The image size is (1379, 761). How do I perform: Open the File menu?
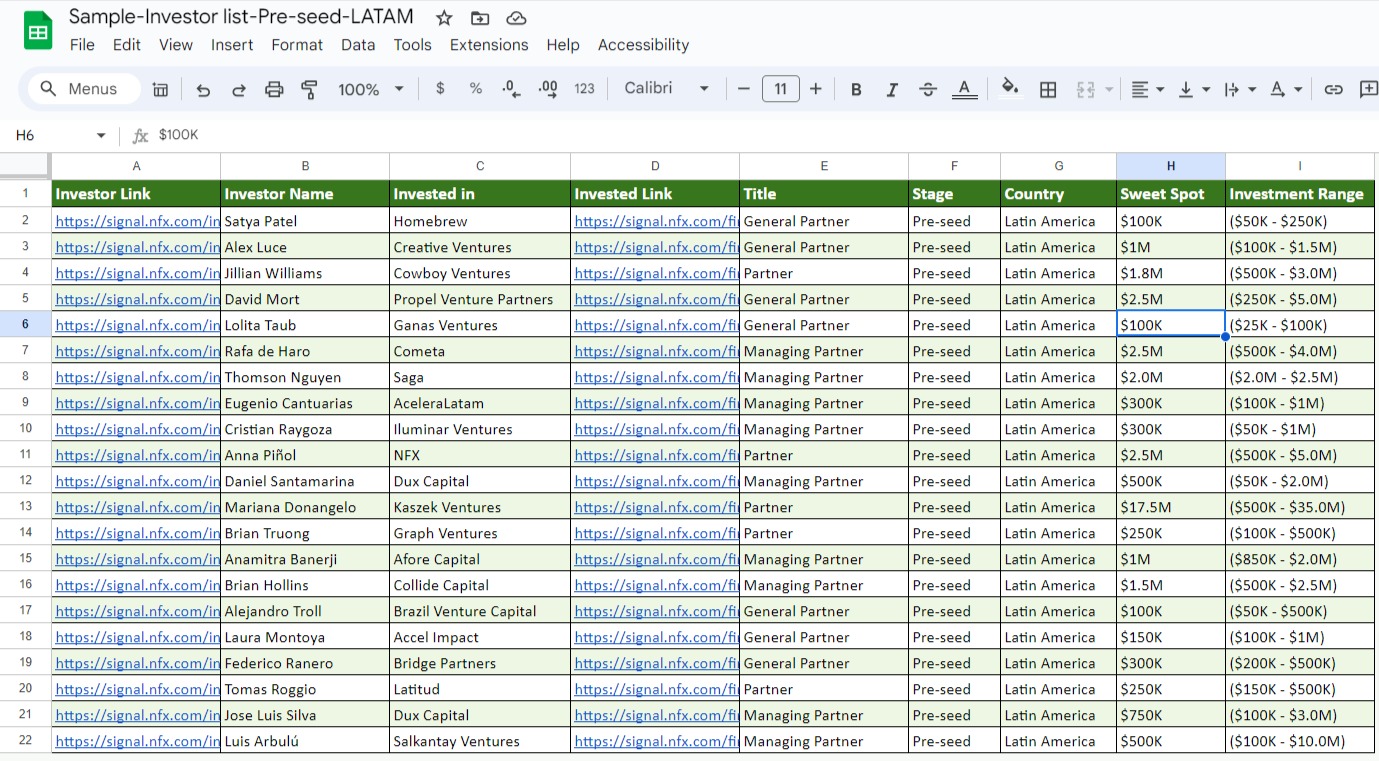83,45
